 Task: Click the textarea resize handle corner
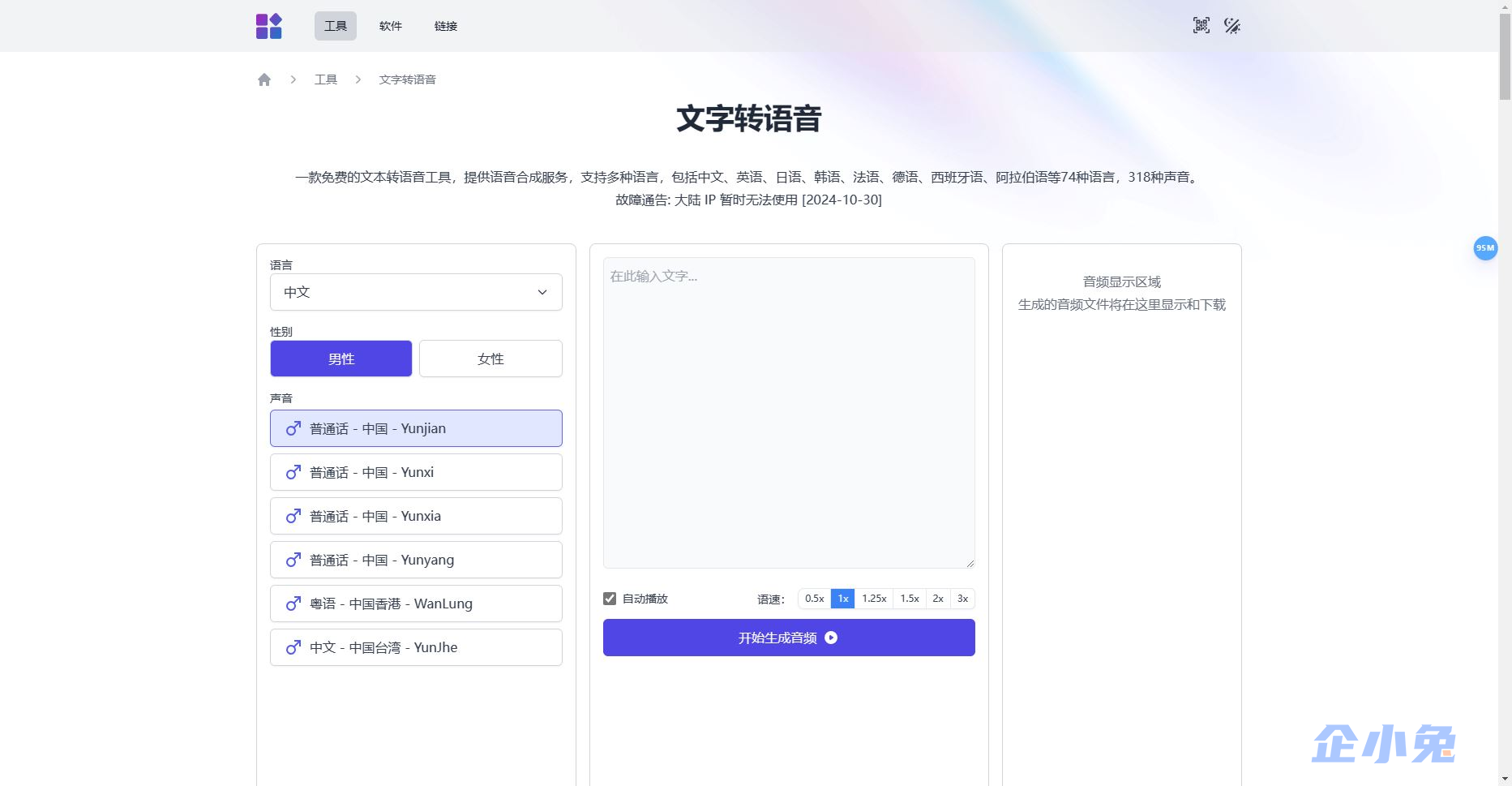click(970, 563)
